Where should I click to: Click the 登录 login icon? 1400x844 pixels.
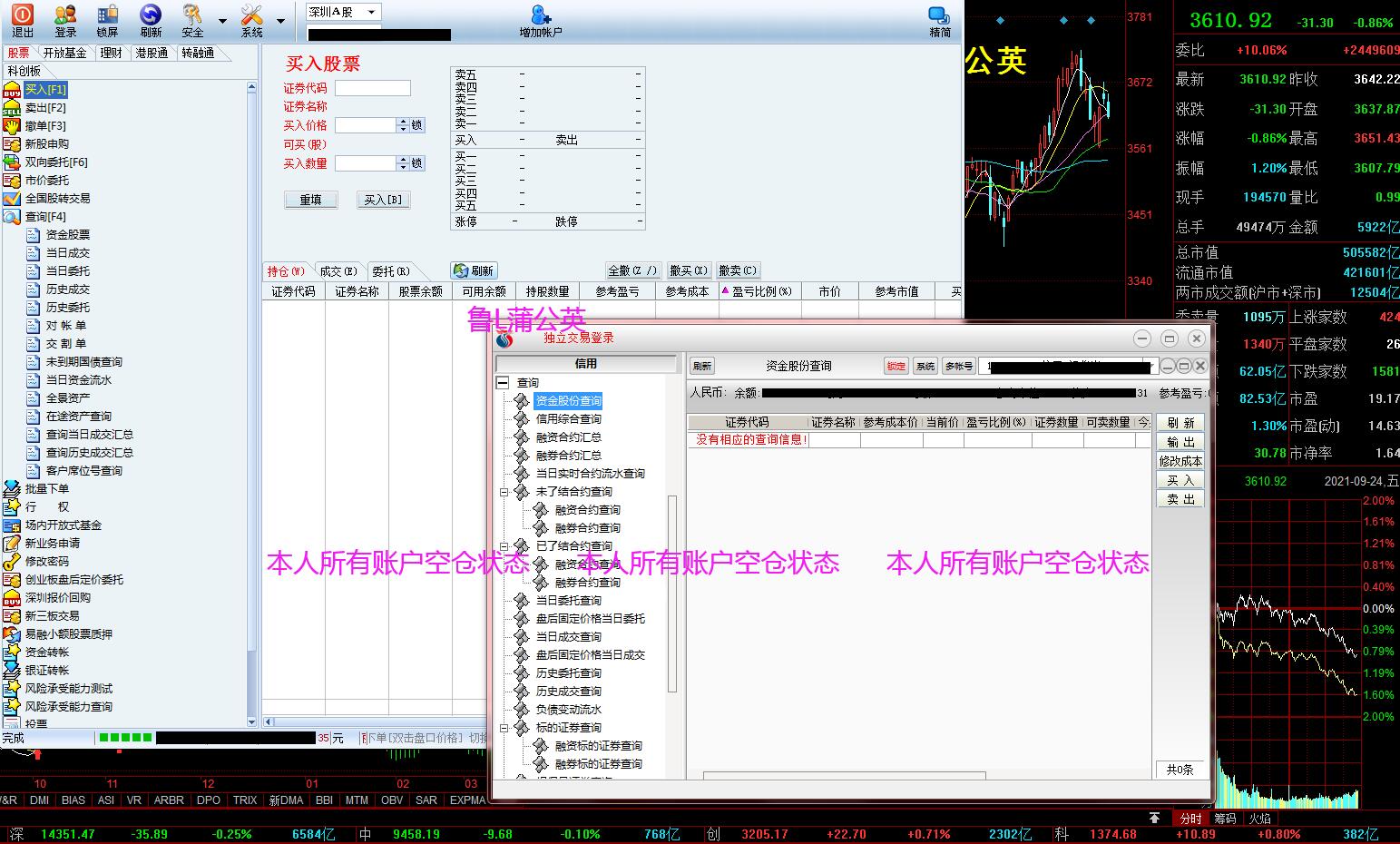tap(65, 15)
